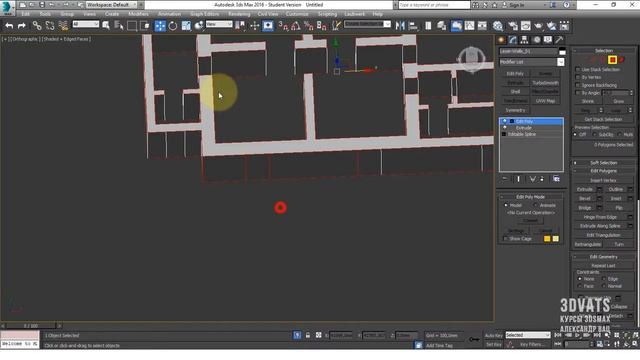Screen dimensions: 640x360
Task: Activate the Select and Move tool
Action: click(160, 26)
